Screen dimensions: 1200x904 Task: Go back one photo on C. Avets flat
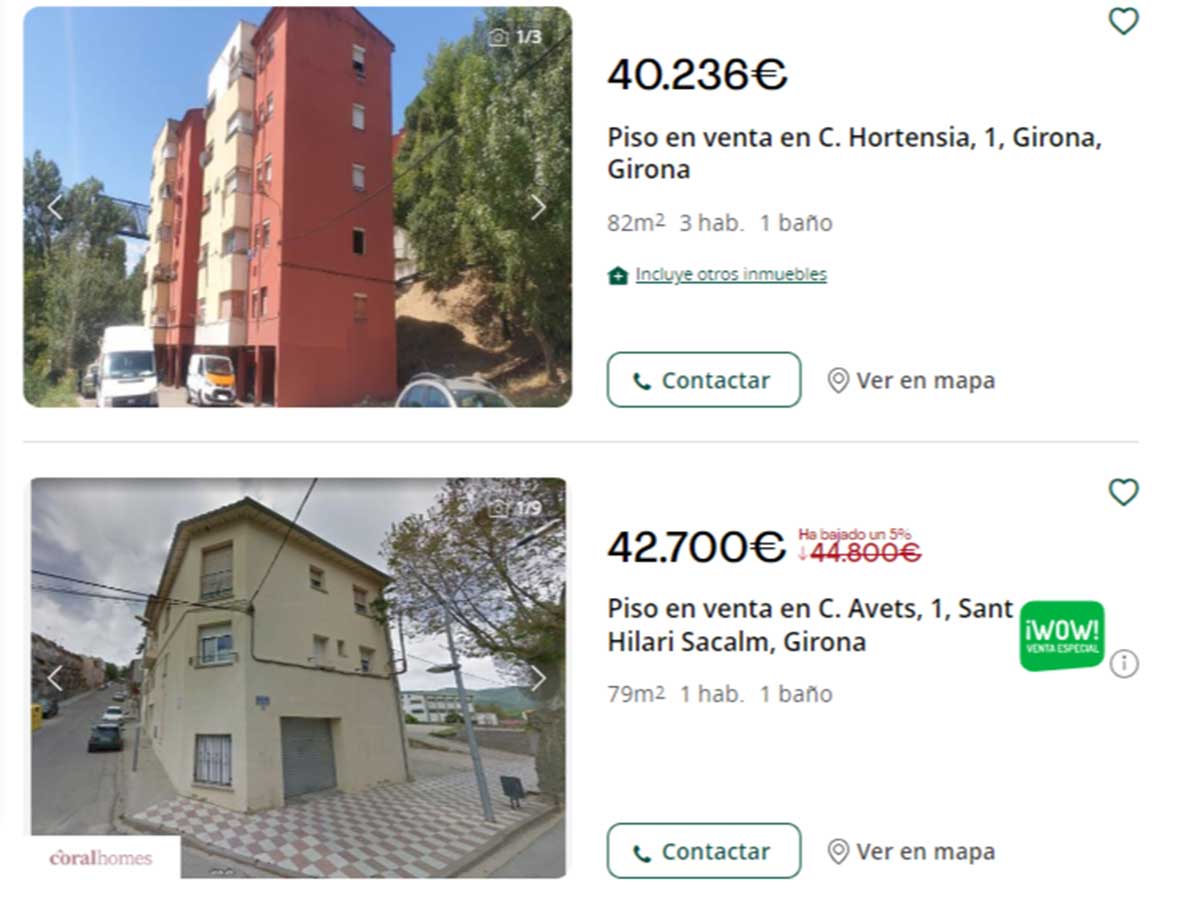[55, 678]
